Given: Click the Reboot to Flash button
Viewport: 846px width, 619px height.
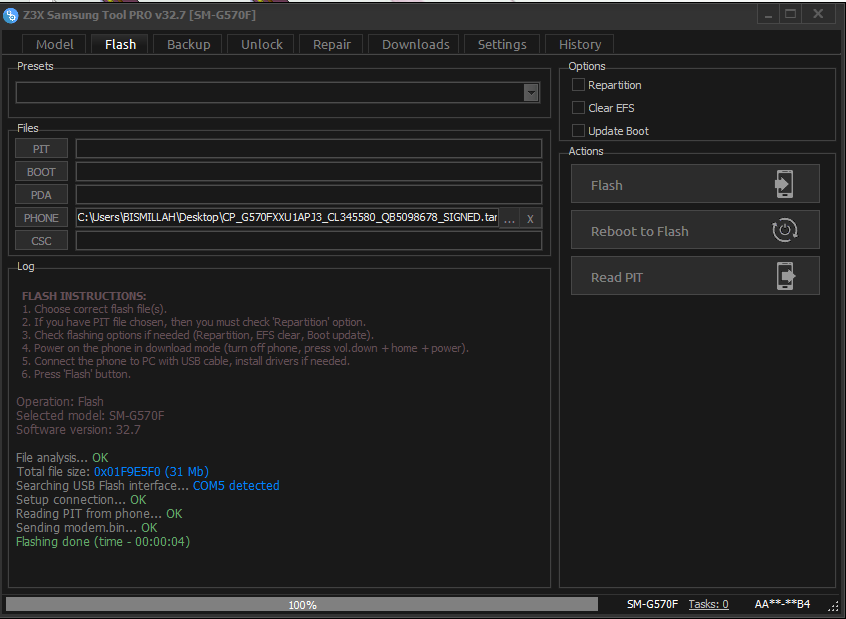Looking at the screenshot, I should click(695, 230).
